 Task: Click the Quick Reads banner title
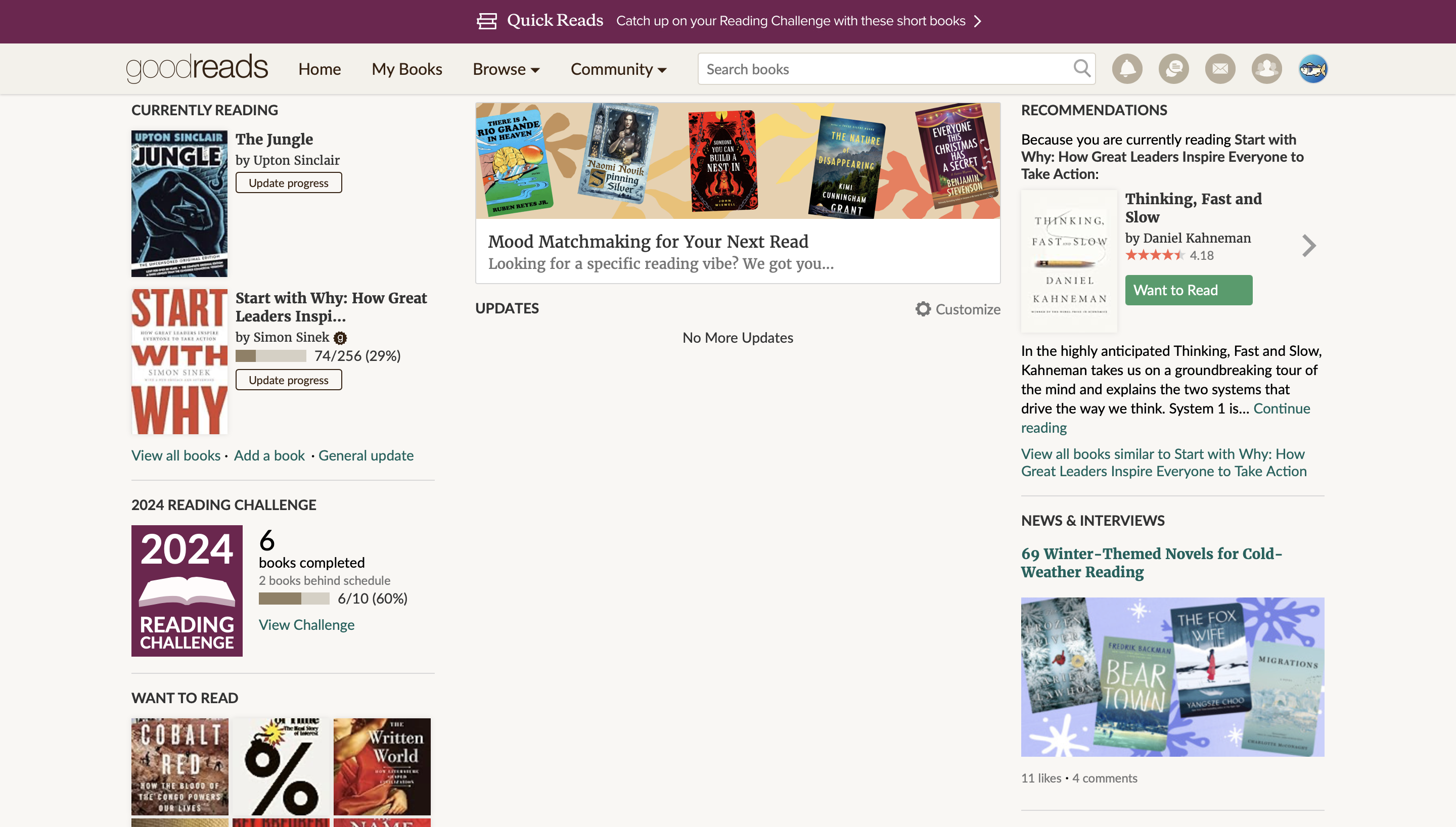point(555,20)
